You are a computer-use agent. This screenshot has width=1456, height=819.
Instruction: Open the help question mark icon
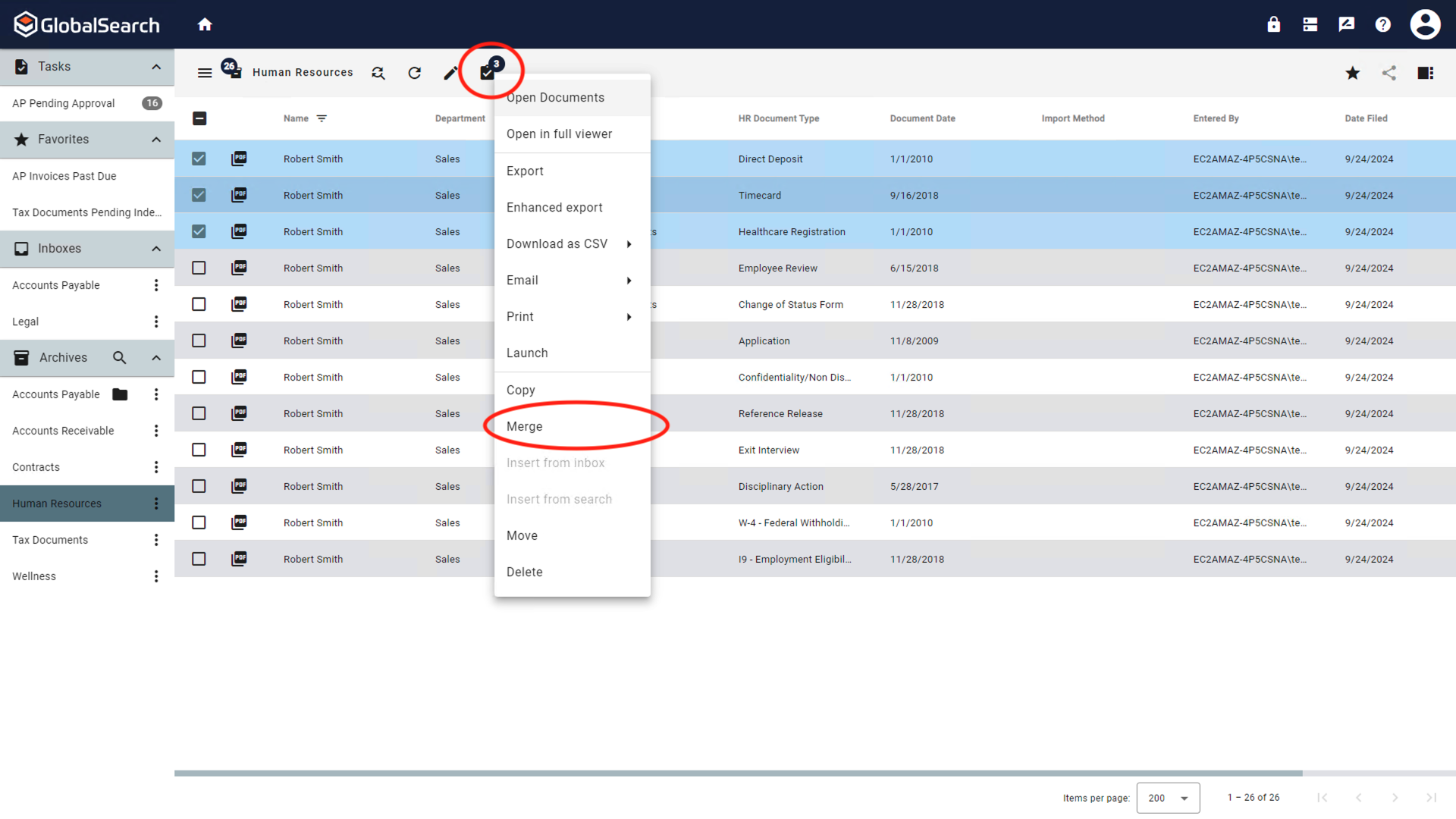[x=1383, y=24]
